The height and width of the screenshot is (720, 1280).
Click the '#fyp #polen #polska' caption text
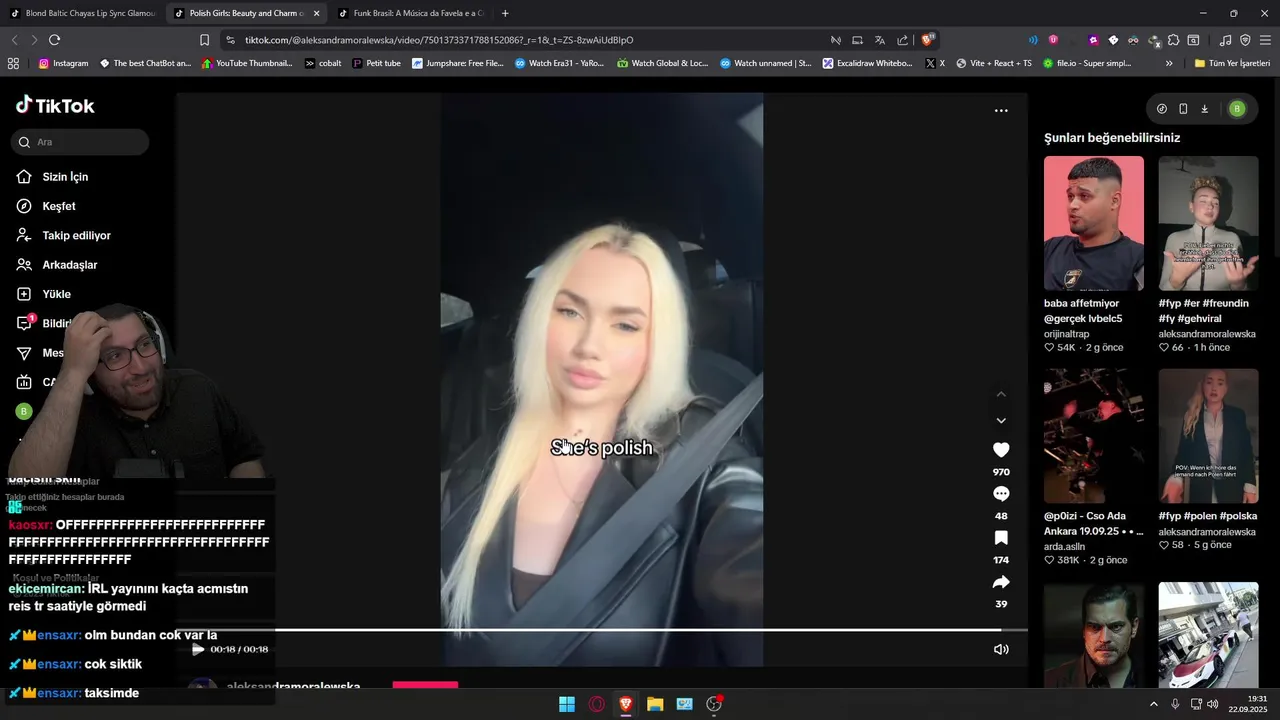coord(1208,516)
